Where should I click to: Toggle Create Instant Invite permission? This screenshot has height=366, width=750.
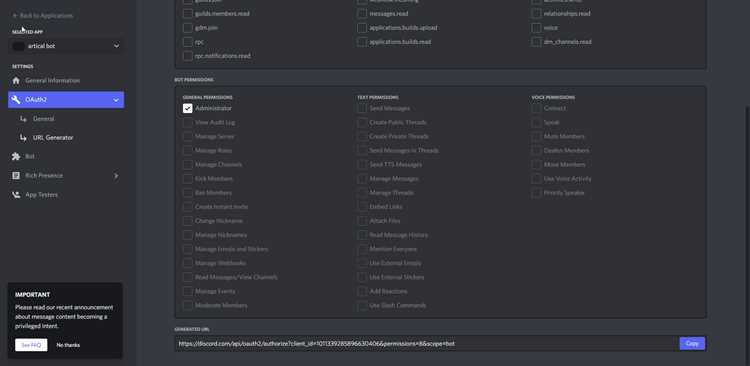(x=188, y=207)
